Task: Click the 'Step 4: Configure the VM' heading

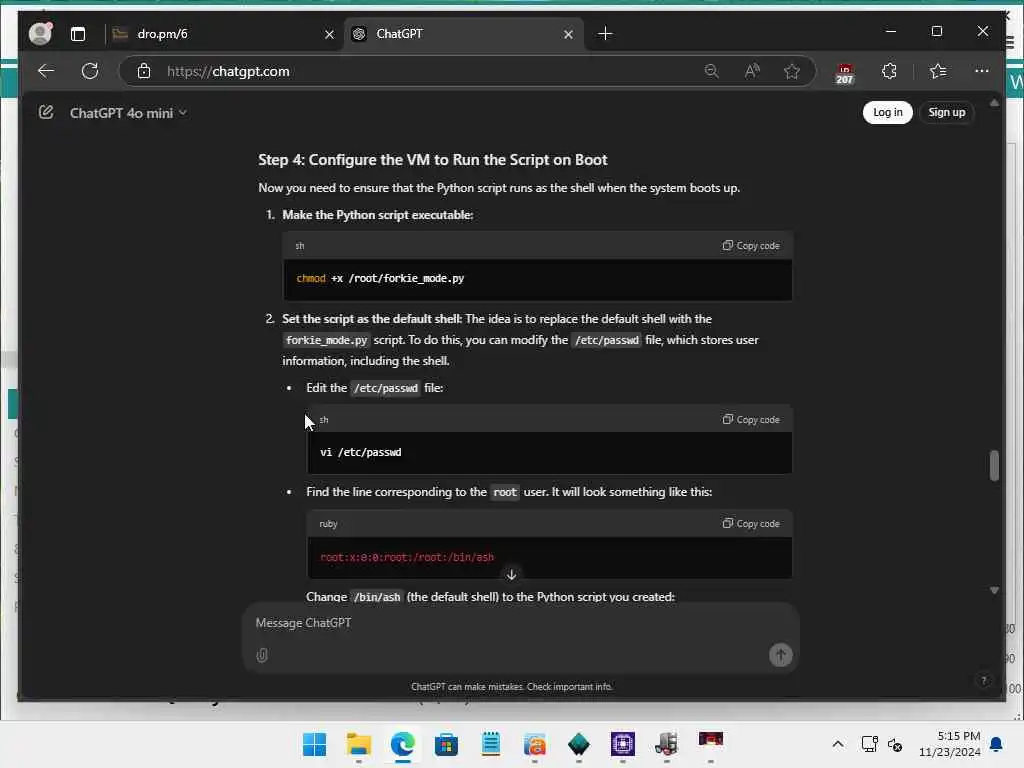Action: (432, 160)
